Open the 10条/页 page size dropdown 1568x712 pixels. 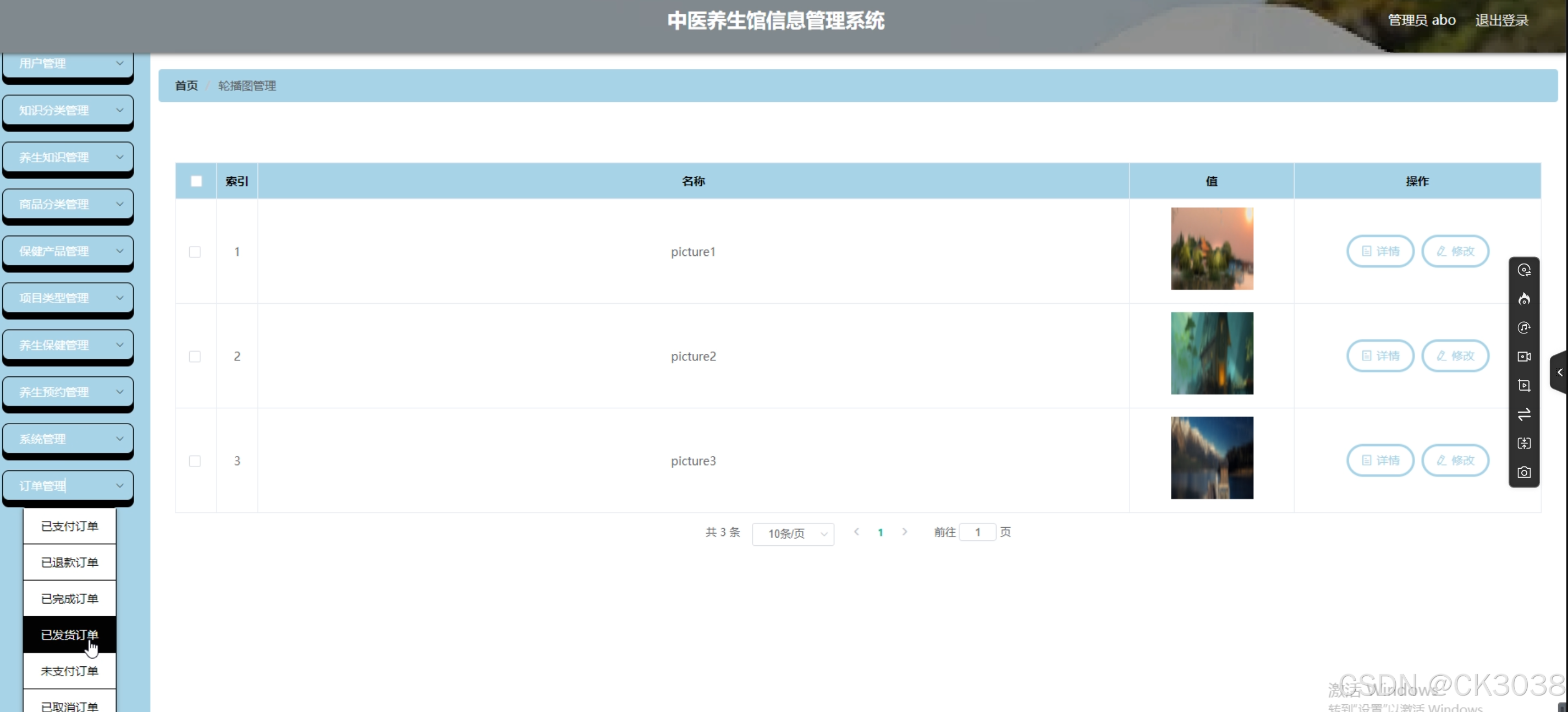click(793, 534)
